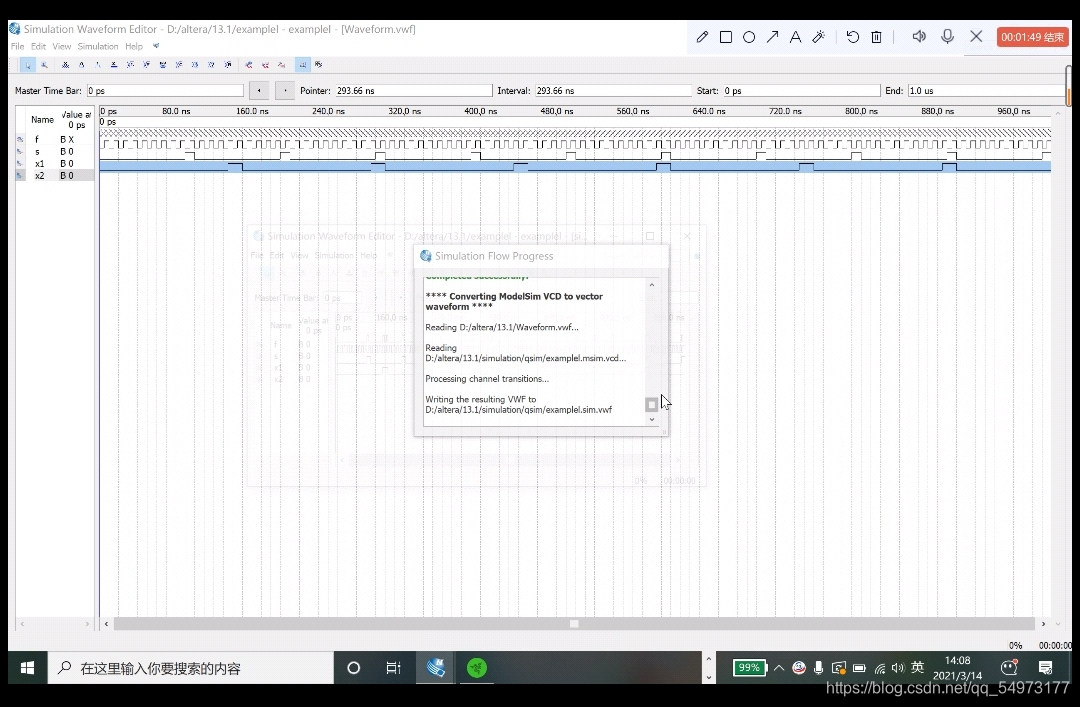Image resolution: width=1080 pixels, height=707 pixels.
Task: Open the taskbar notification center
Action: (1046, 668)
